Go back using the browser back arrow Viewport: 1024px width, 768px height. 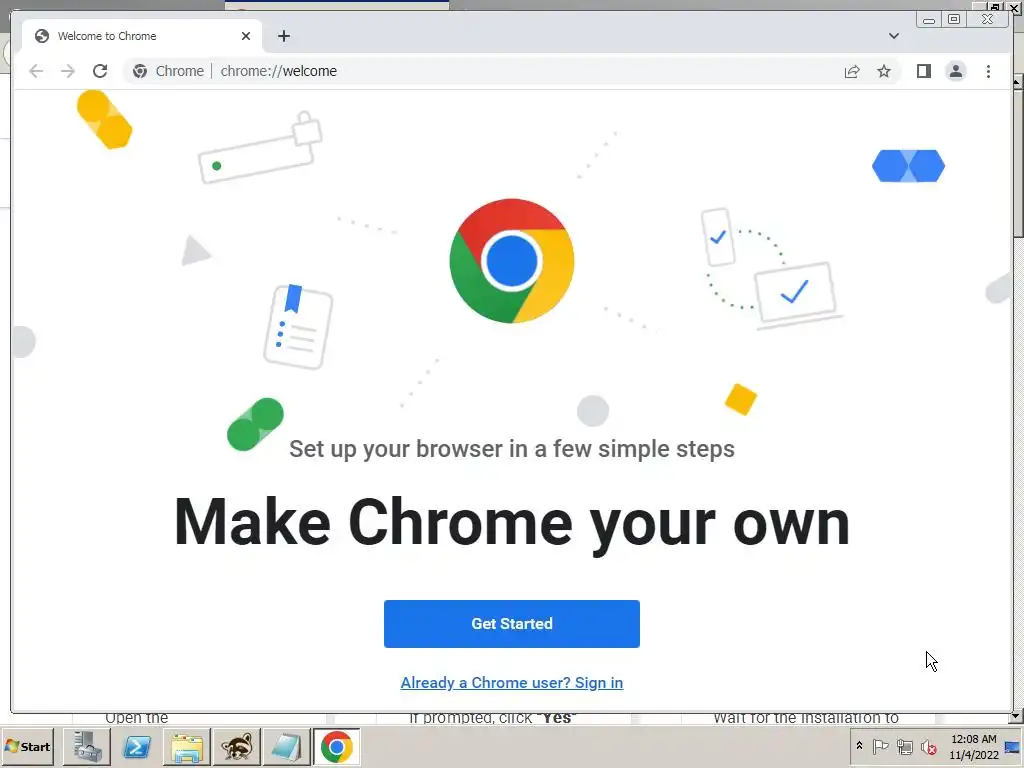pyautogui.click(x=36, y=71)
